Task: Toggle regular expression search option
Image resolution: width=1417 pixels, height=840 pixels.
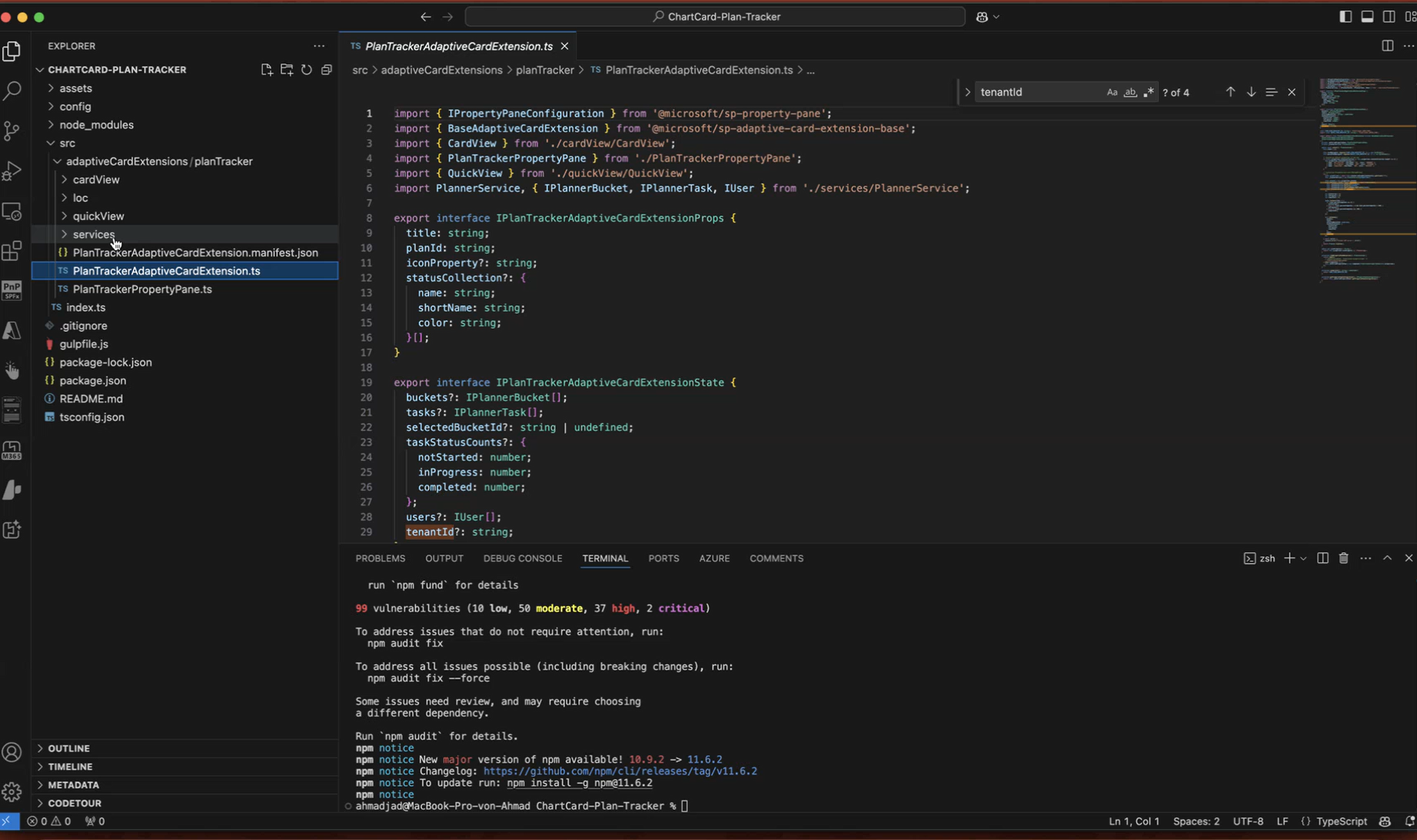Action: [x=1148, y=92]
